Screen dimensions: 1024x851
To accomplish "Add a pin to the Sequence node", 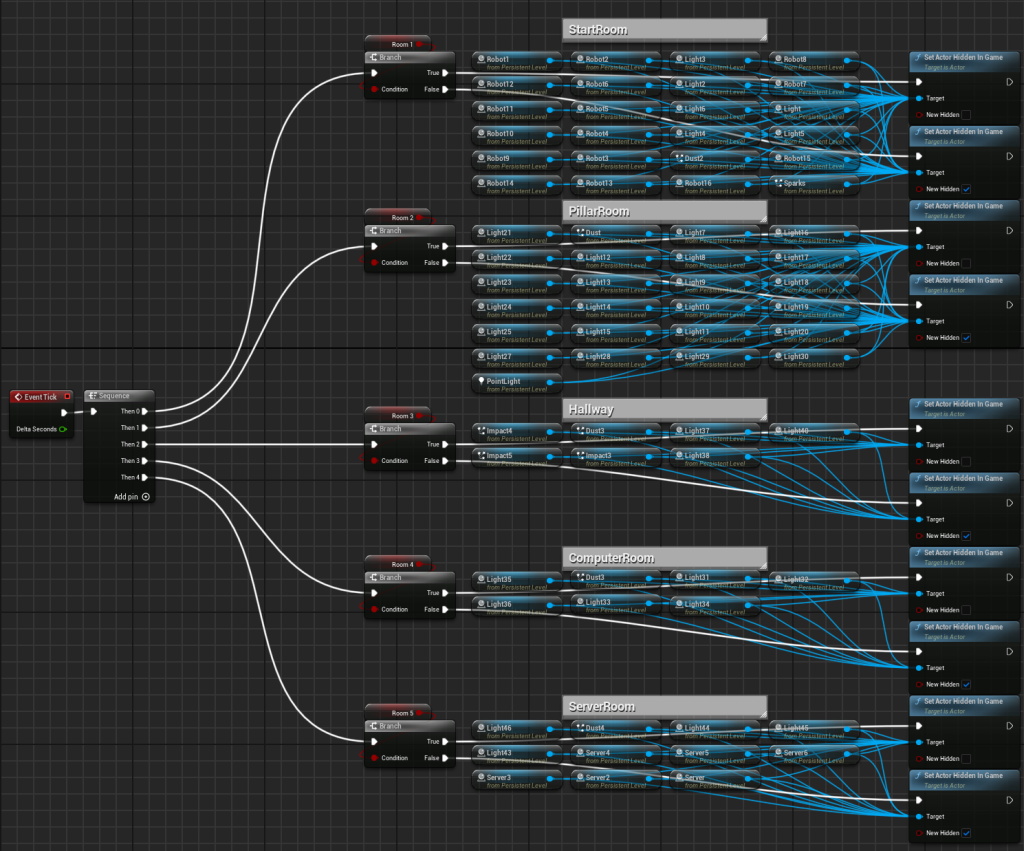I will click(145, 496).
